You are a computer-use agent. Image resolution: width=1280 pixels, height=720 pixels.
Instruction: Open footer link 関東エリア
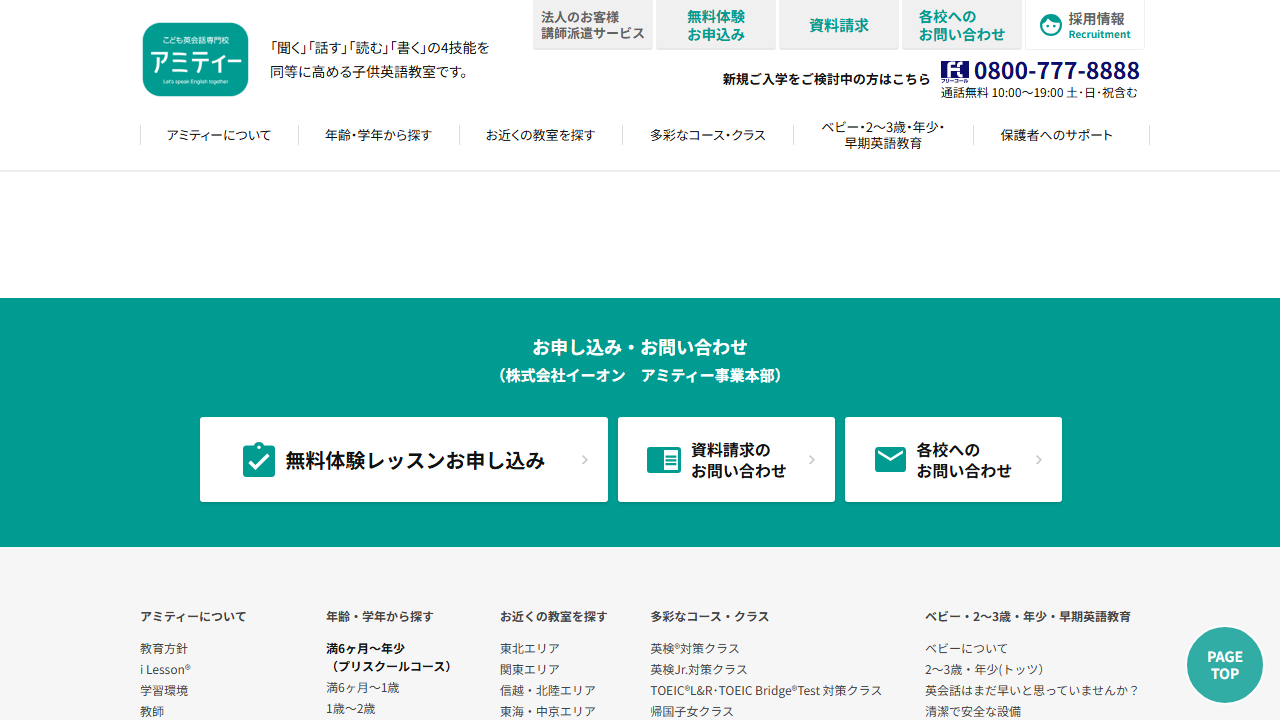point(530,670)
